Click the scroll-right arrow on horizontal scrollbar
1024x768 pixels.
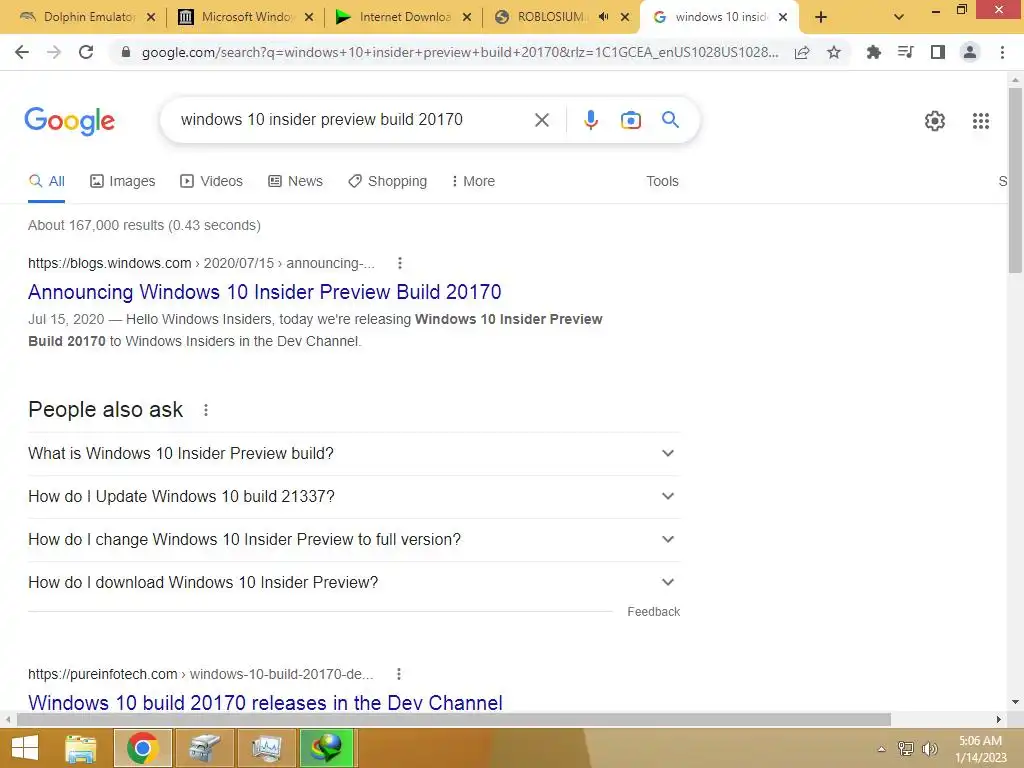pyautogui.click(x=999, y=719)
